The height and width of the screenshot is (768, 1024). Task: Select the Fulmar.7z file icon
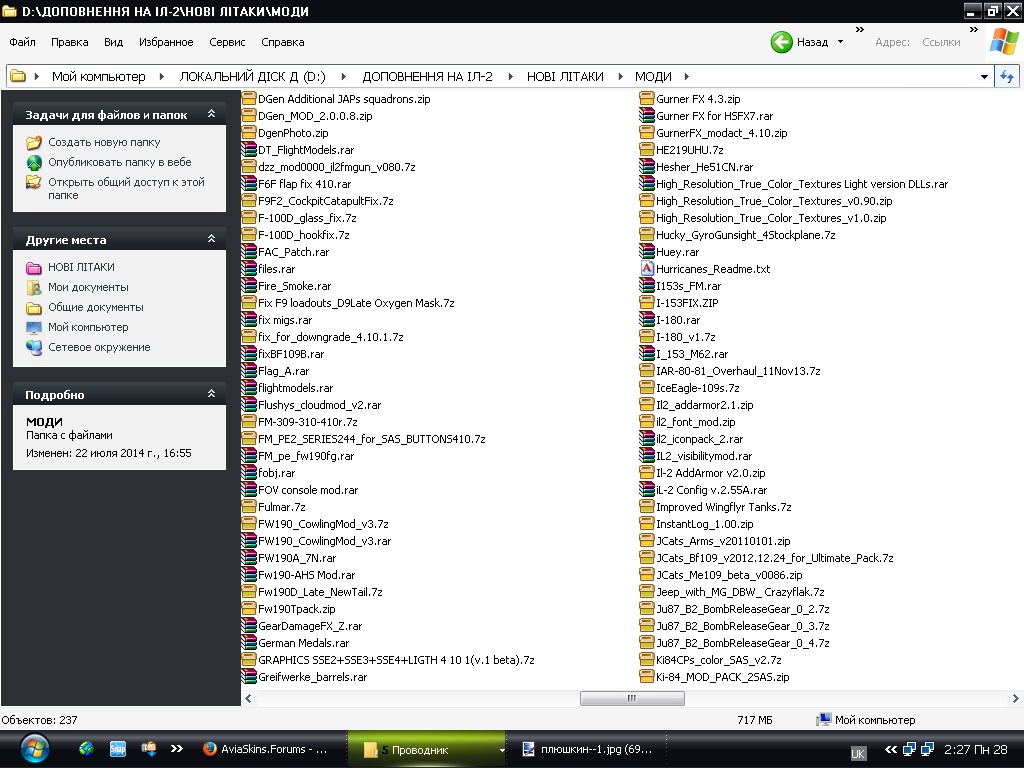249,507
